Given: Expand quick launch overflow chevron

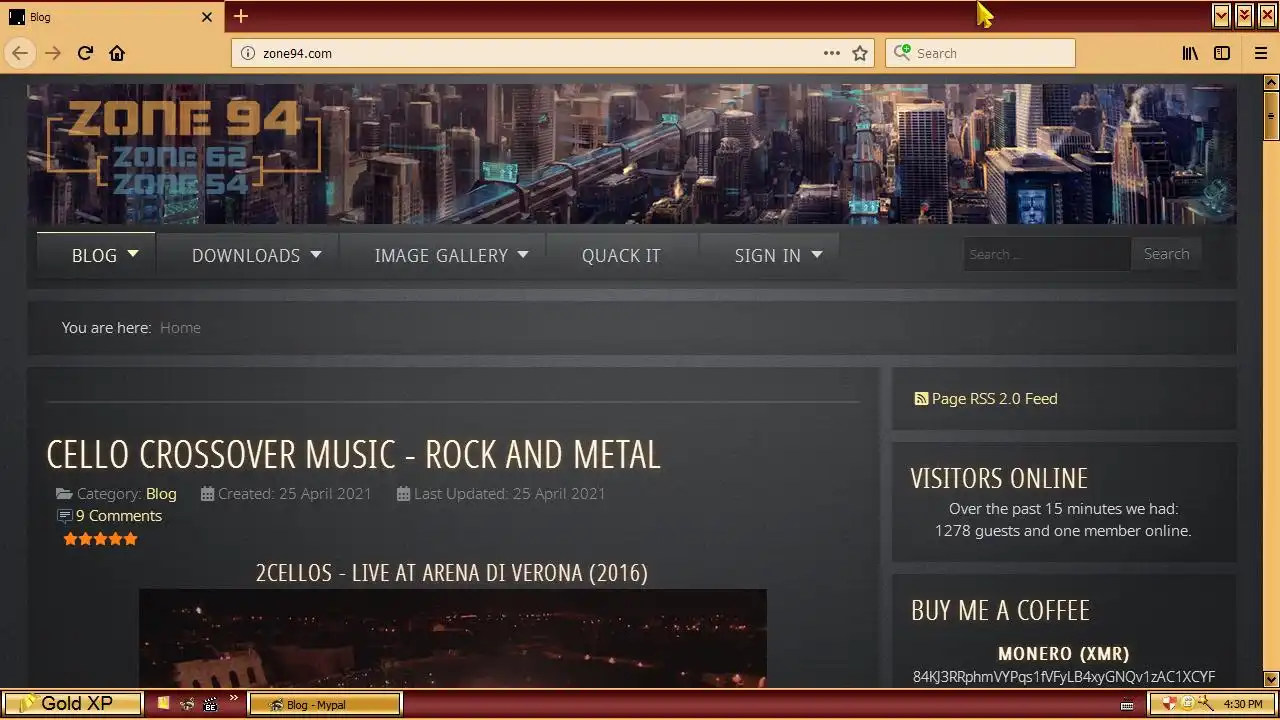Looking at the screenshot, I should click(x=234, y=699).
